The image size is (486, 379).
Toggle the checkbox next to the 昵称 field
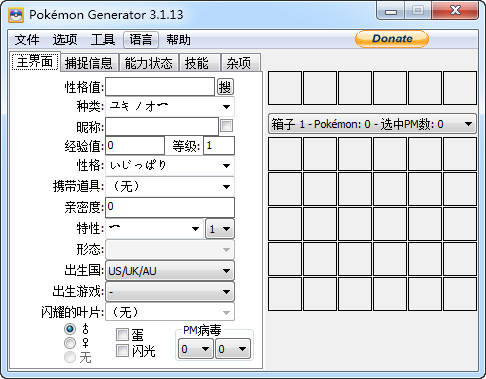point(227,126)
